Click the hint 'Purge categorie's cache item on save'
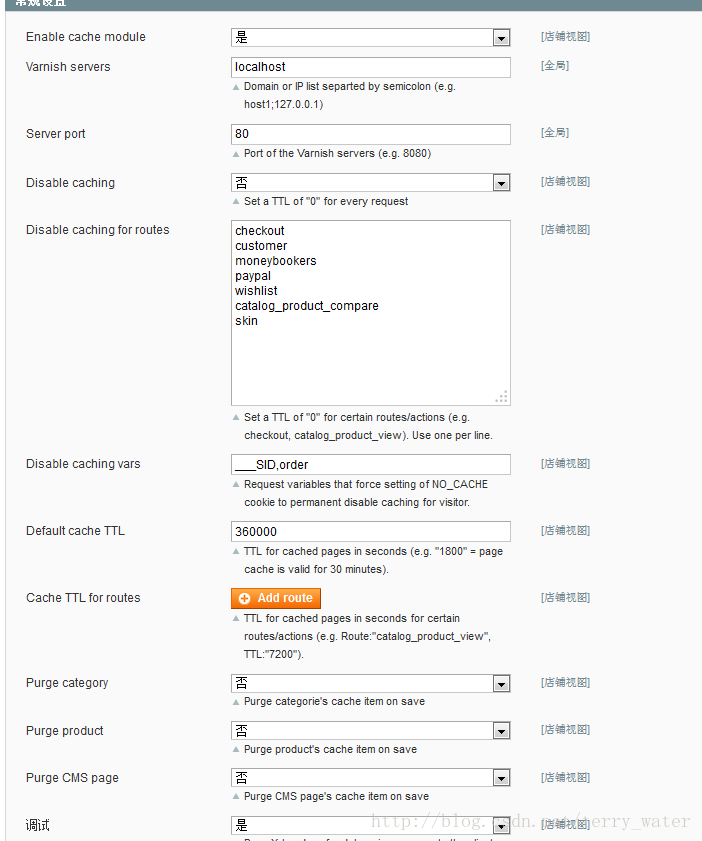This screenshot has height=841, width=702. [334, 702]
